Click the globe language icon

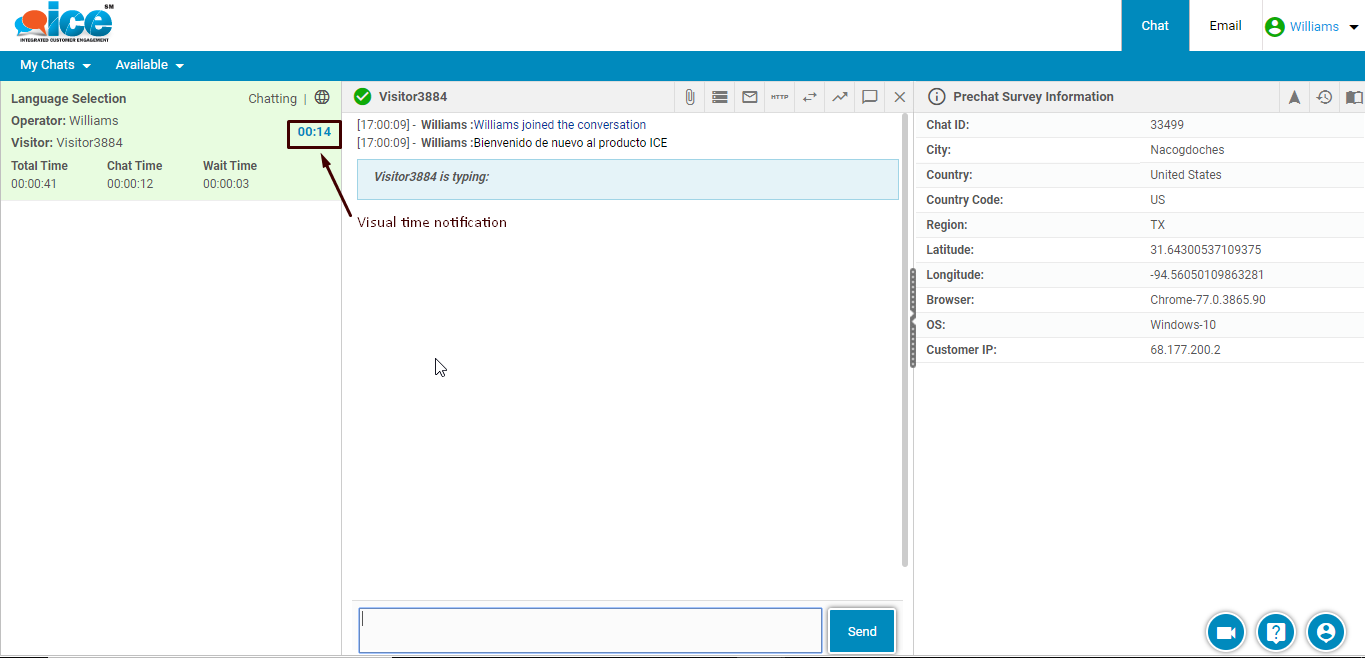322,98
